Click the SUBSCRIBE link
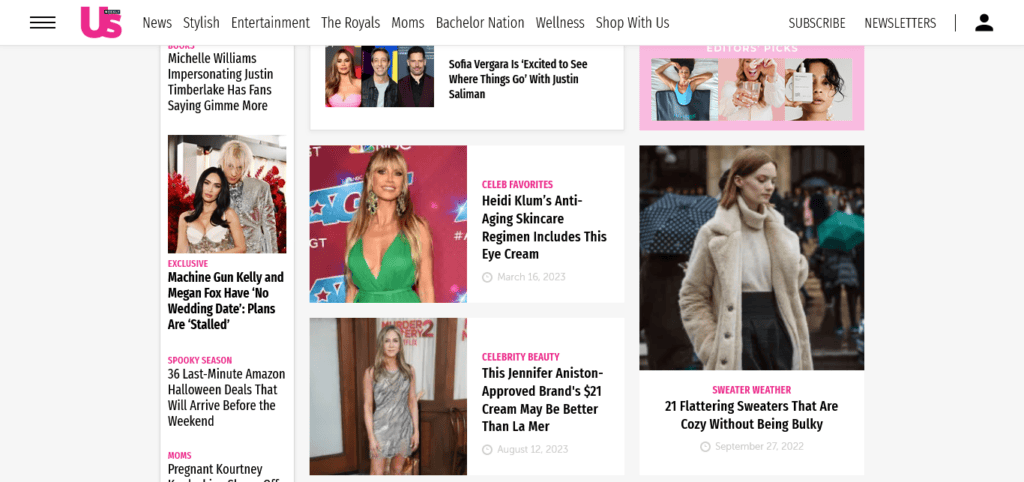The image size is (1024, 482). 816,23
